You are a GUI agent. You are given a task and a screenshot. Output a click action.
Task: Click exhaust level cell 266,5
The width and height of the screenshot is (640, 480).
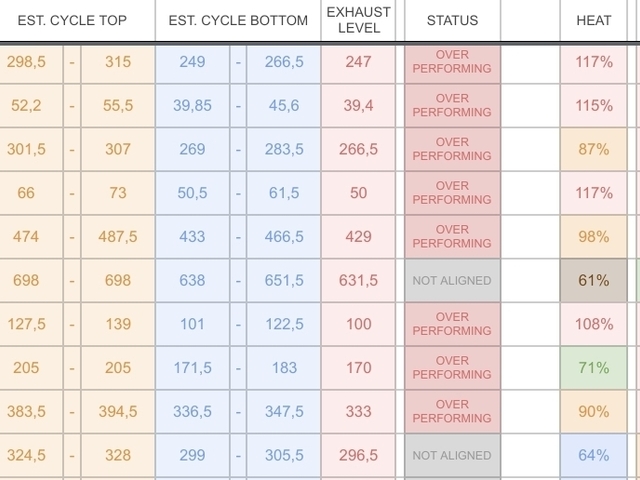tap(358, 149)
